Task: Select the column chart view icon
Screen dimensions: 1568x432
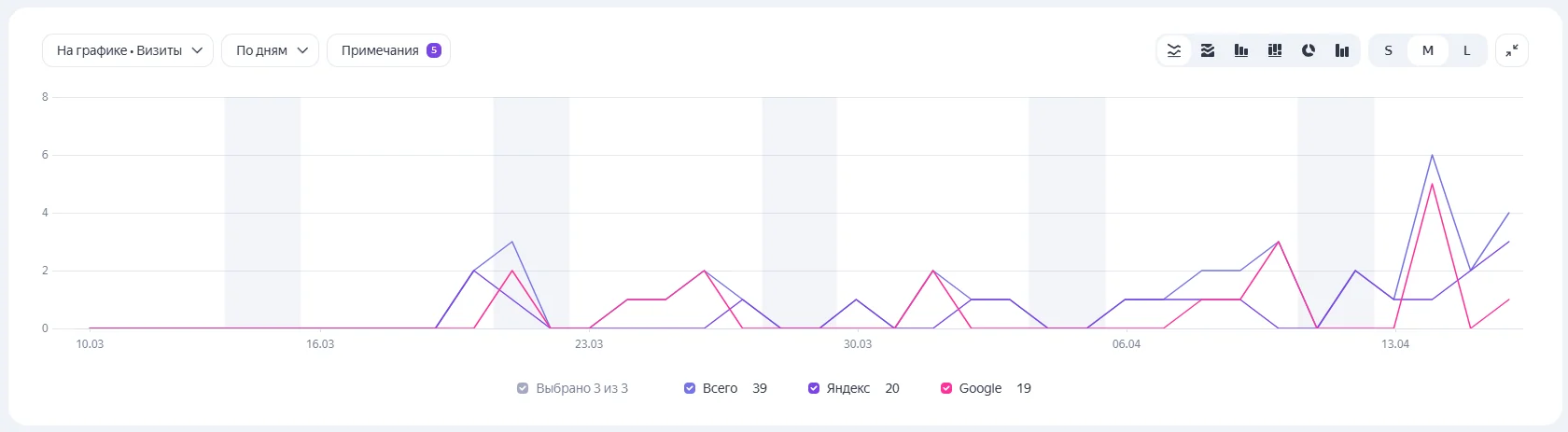Action: pyautogui.click(x=1241, y=50)
